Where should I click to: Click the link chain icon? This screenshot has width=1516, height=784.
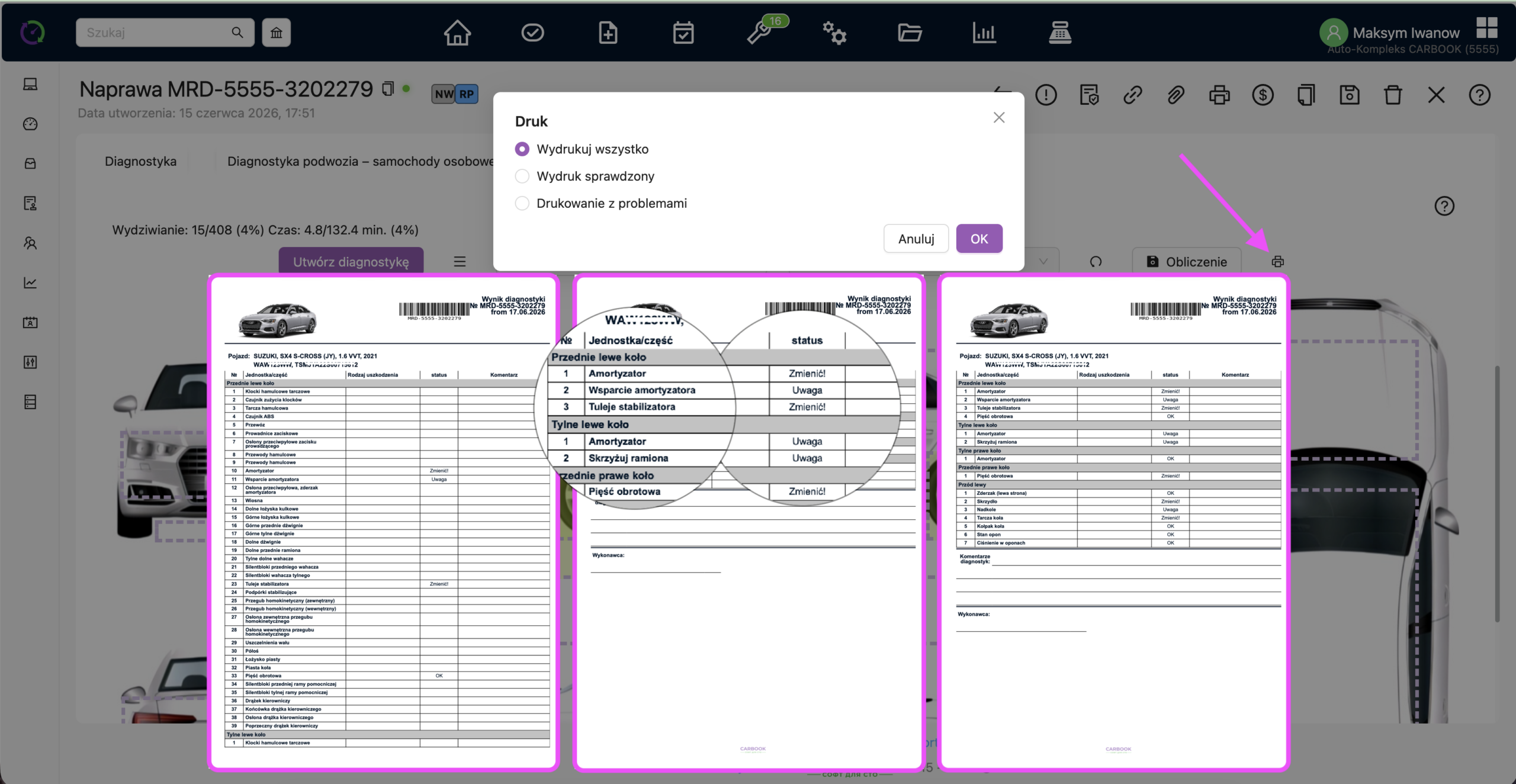(1132, 95)
